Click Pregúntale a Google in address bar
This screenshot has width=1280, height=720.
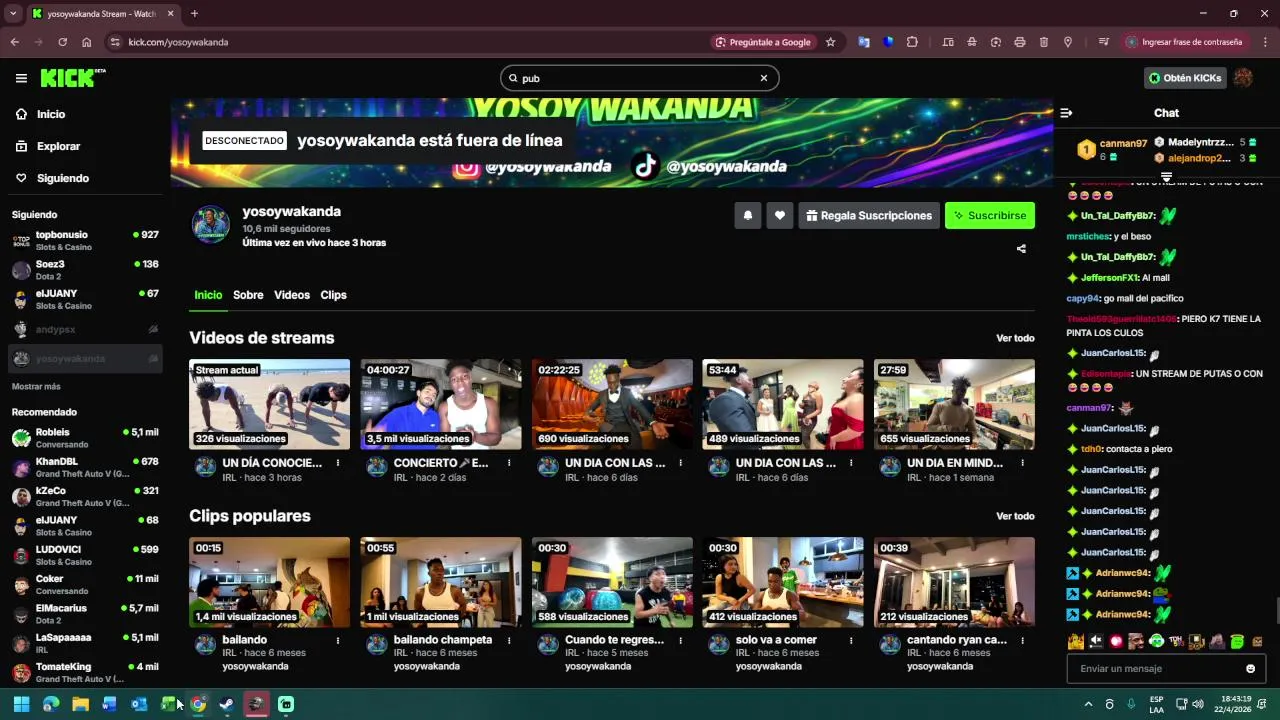coord(763,42)
